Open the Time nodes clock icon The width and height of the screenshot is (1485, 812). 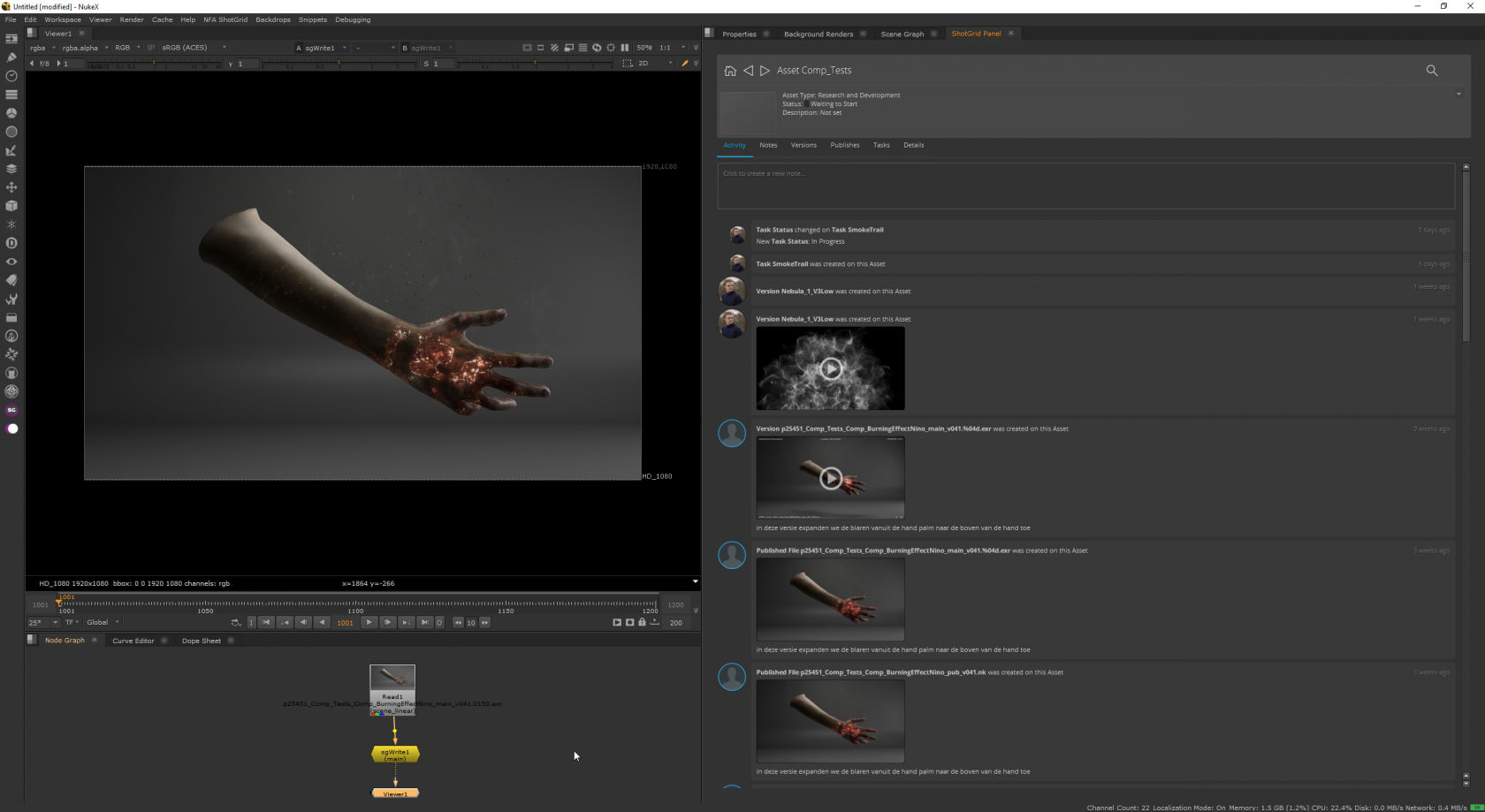pyautogui.click(x=11, y=76)
